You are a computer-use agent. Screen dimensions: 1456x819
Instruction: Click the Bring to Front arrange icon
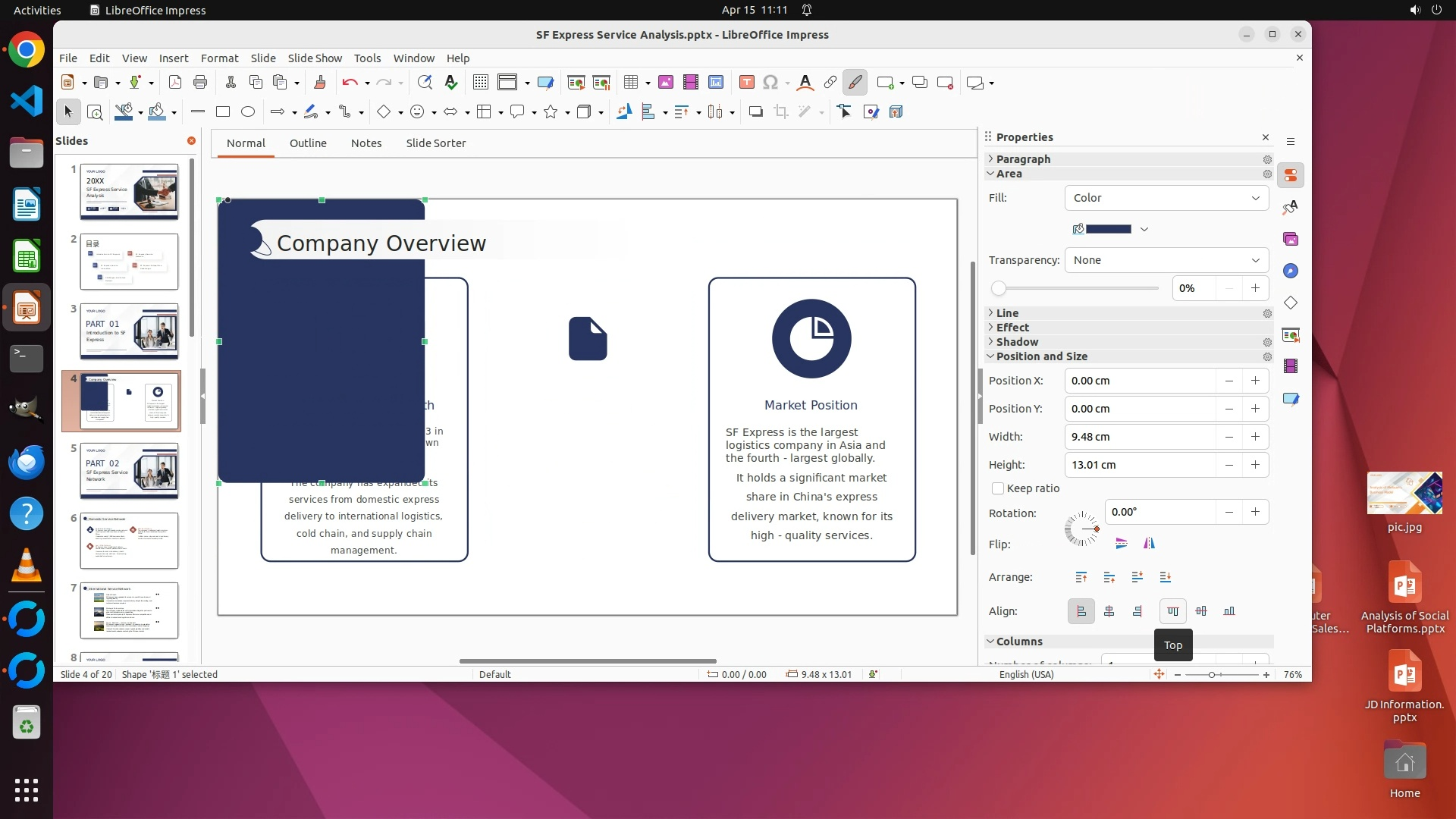[1081, 577]
